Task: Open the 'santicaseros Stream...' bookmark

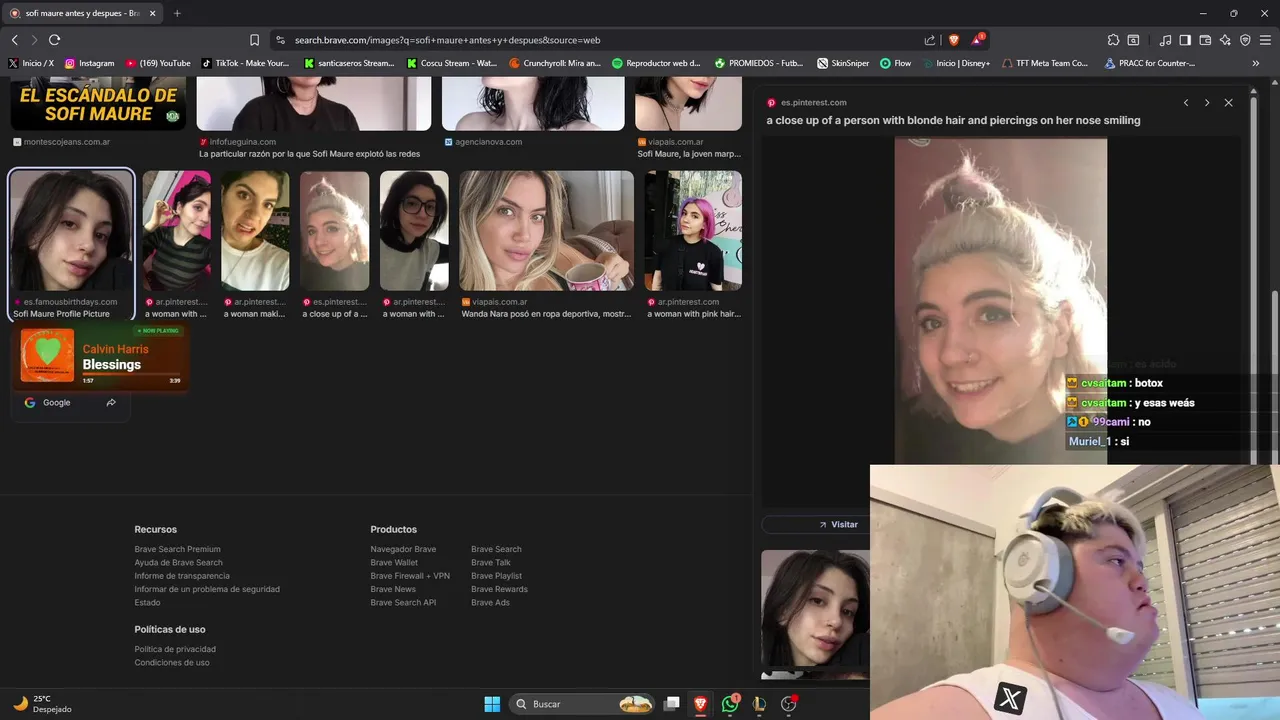Action: click(350, 63)
